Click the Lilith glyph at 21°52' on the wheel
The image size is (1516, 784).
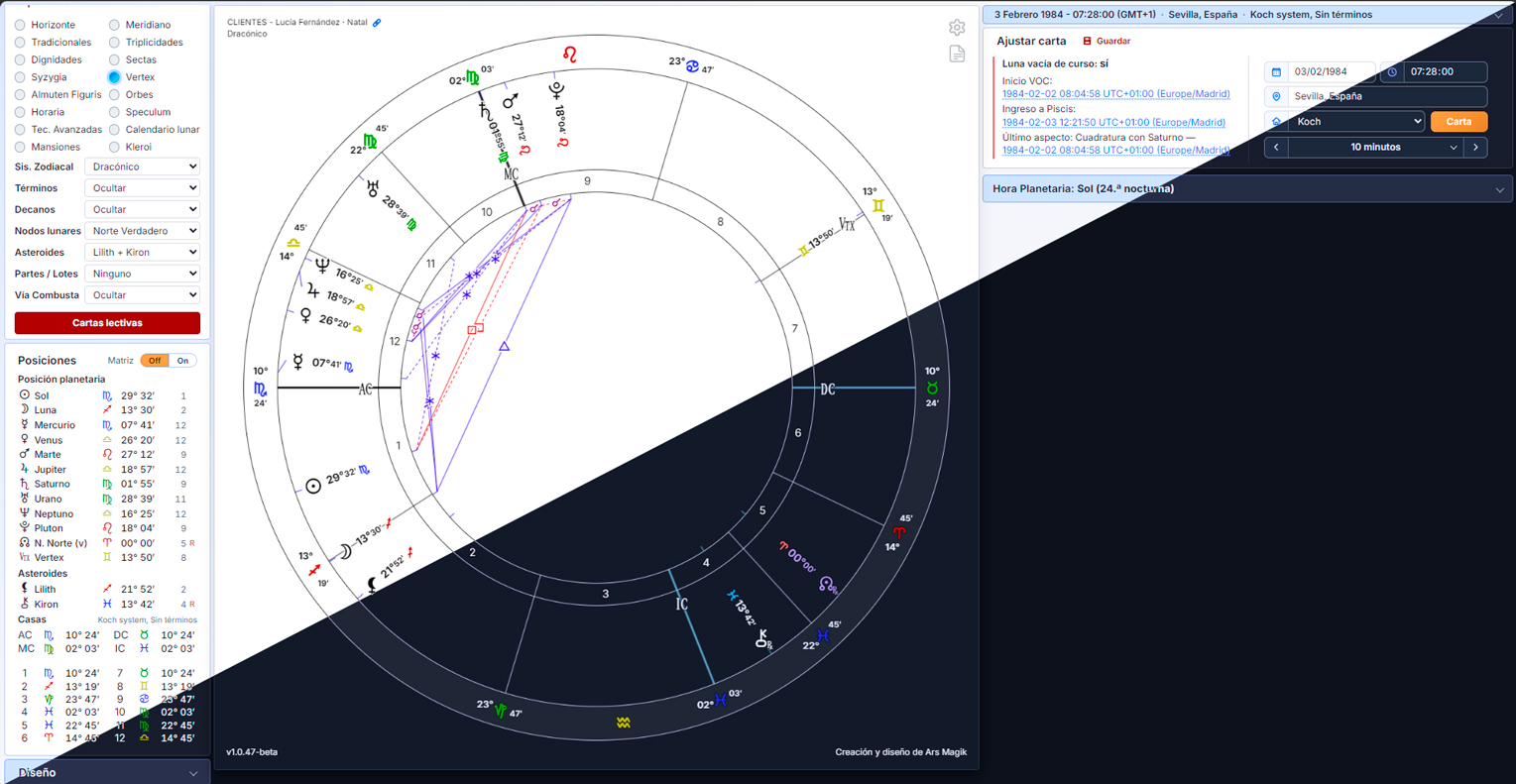pos(372,586)
